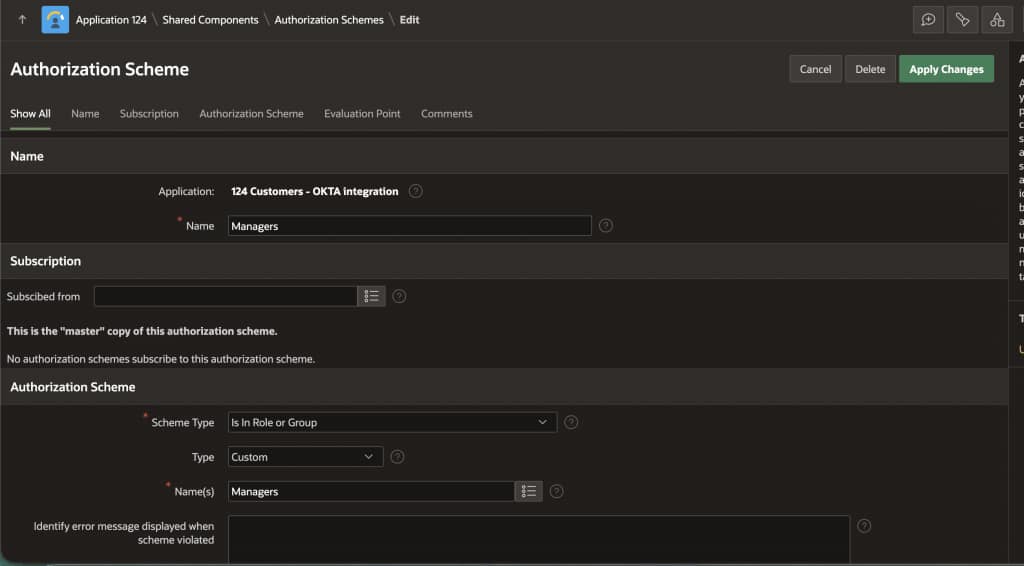The height and width of the screenshot is (566, 1024).
Task: Click '124 Customers - OKTA integration' text
Action: 315,191
